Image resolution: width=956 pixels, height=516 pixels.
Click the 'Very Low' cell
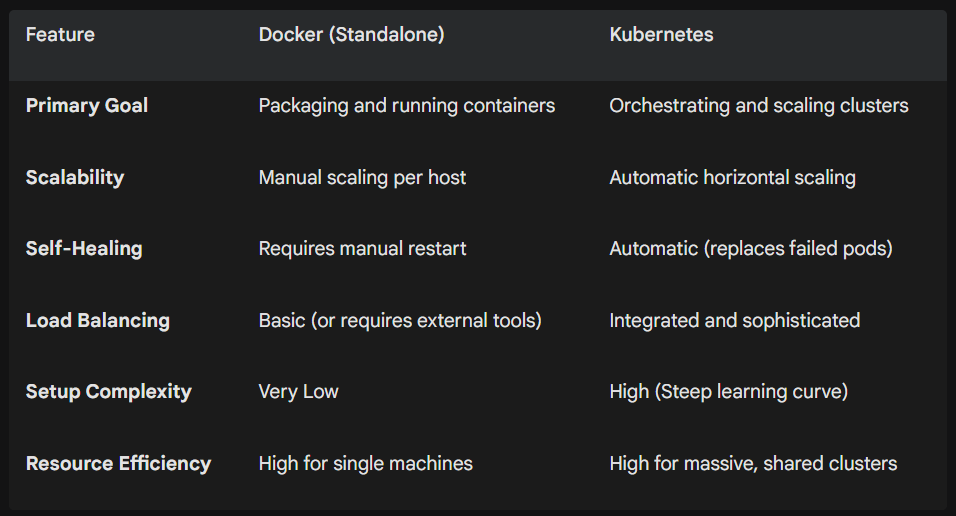pos(298,392)
